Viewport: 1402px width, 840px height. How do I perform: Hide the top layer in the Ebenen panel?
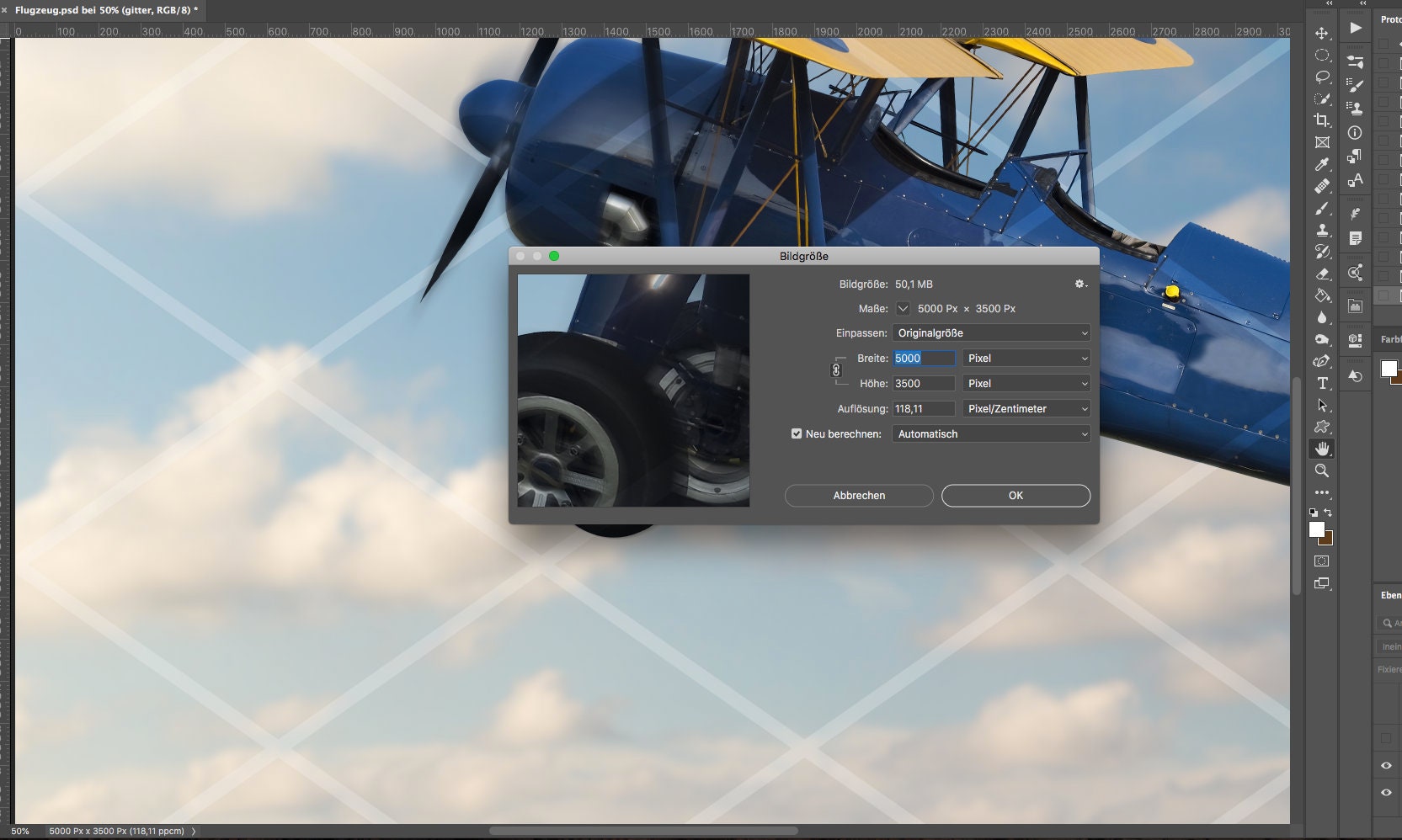(x=1387, y=765)
